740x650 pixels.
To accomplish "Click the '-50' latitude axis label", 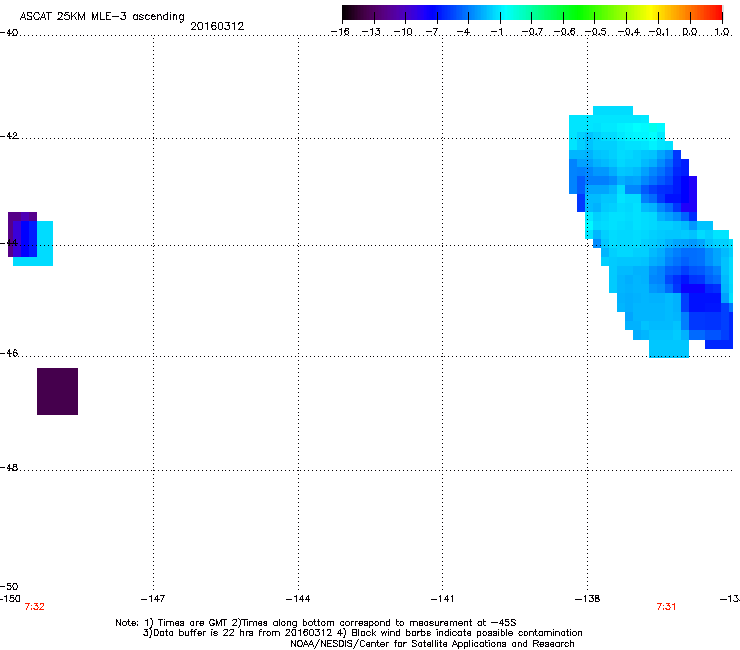I will pos(9,587).
